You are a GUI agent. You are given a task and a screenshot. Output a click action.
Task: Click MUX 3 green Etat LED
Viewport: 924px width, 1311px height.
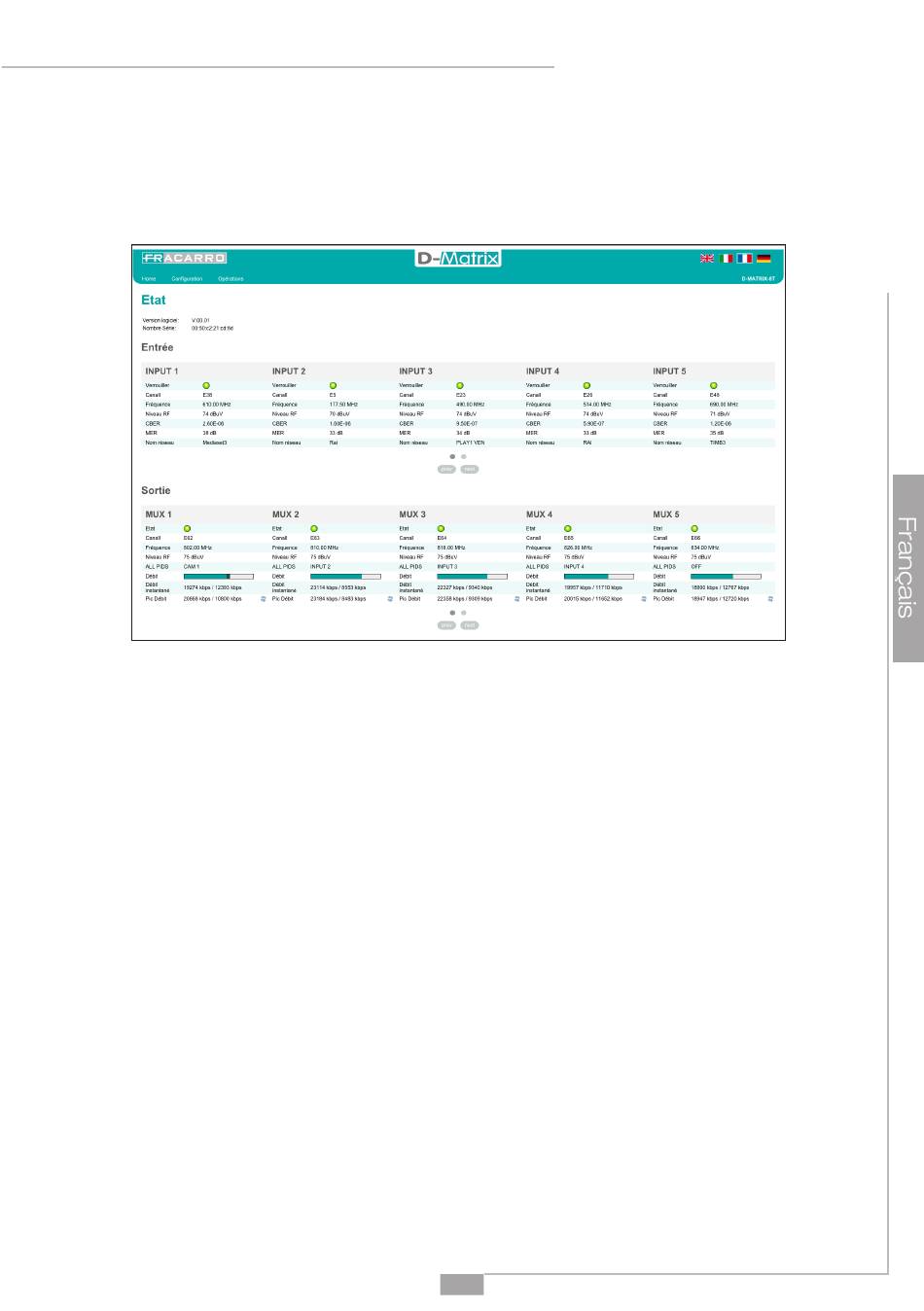pyautogui.click(x=442, y=529)
